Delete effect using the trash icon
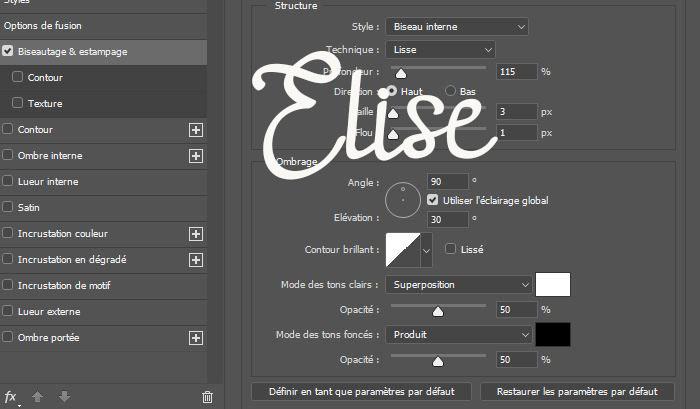This screenshot has height=409, width=700. [x=207, y=397]
